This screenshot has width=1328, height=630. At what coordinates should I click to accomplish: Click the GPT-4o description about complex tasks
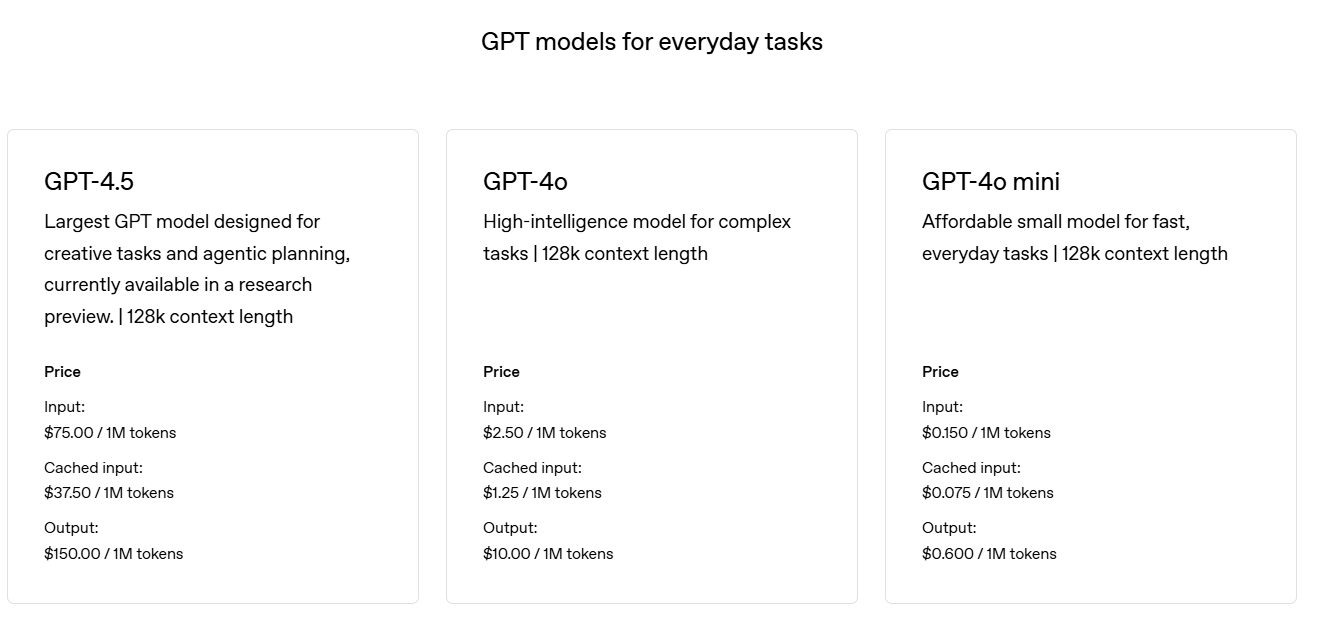coord(637,237)
